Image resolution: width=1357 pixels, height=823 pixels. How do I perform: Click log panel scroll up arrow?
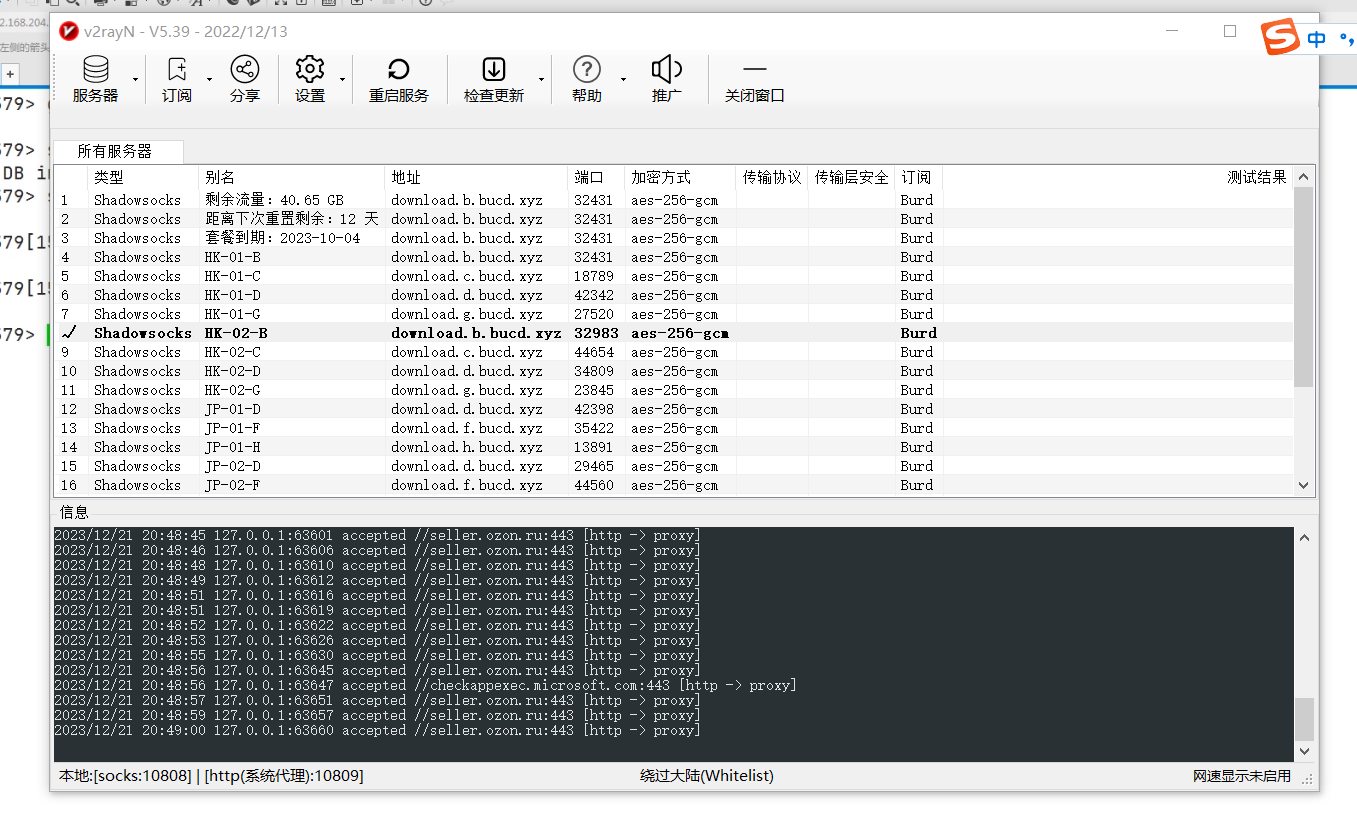pyautogui.click(x=1304, y=538)
